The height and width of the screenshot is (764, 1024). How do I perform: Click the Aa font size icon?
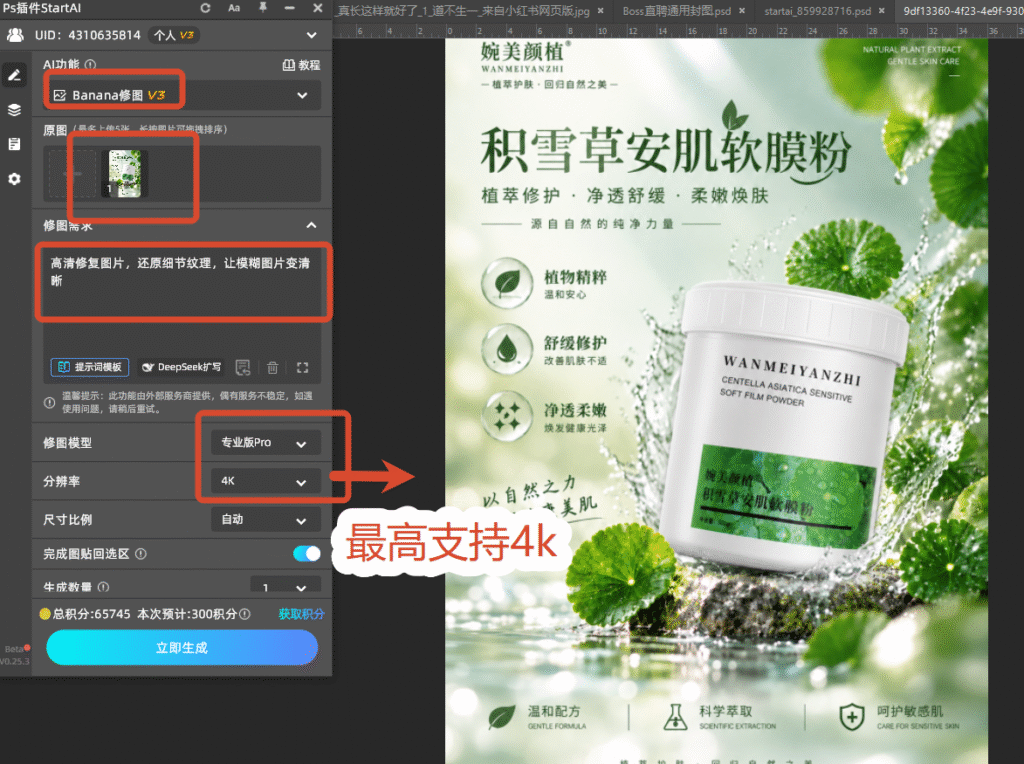[x=234, y=8]
